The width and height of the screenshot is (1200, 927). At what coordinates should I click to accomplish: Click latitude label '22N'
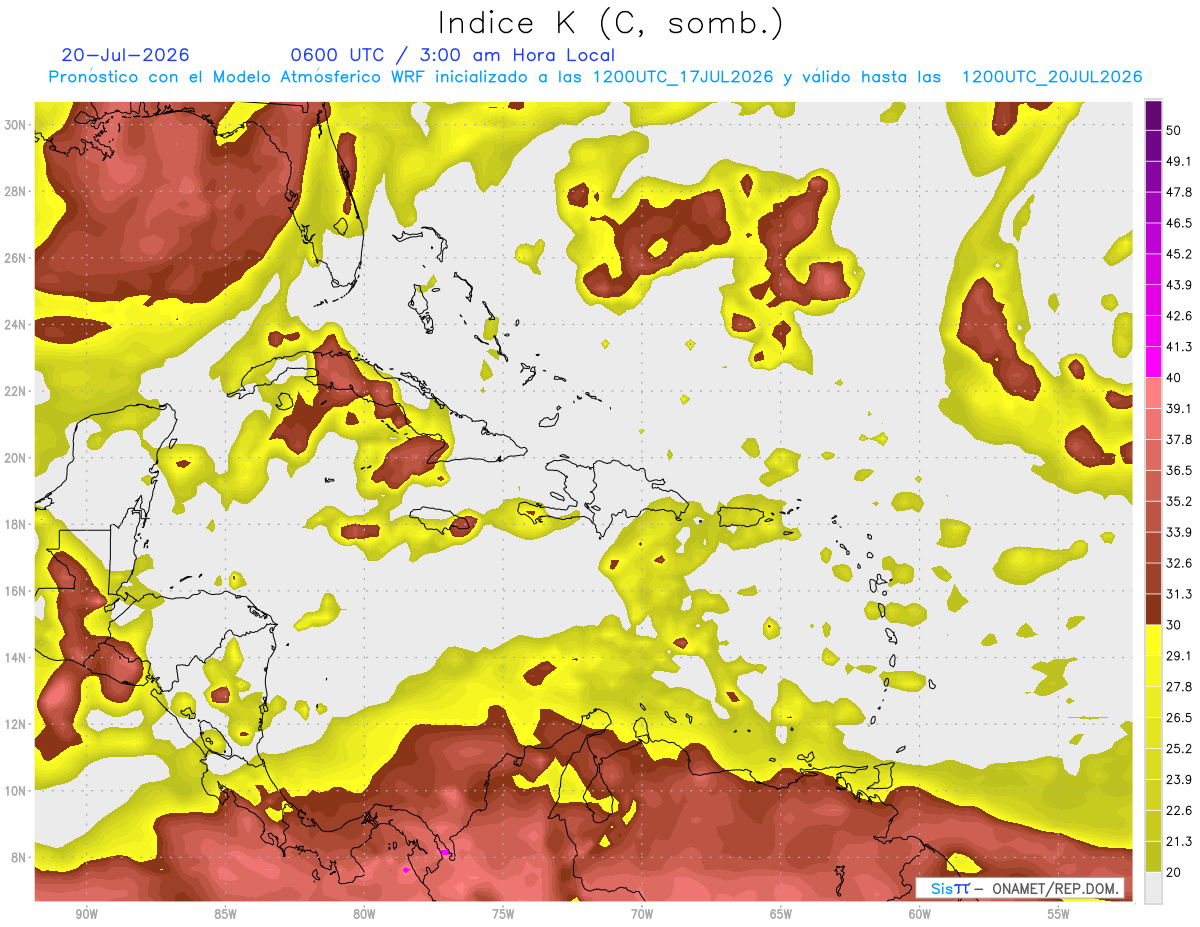click(x=15, y=391)
